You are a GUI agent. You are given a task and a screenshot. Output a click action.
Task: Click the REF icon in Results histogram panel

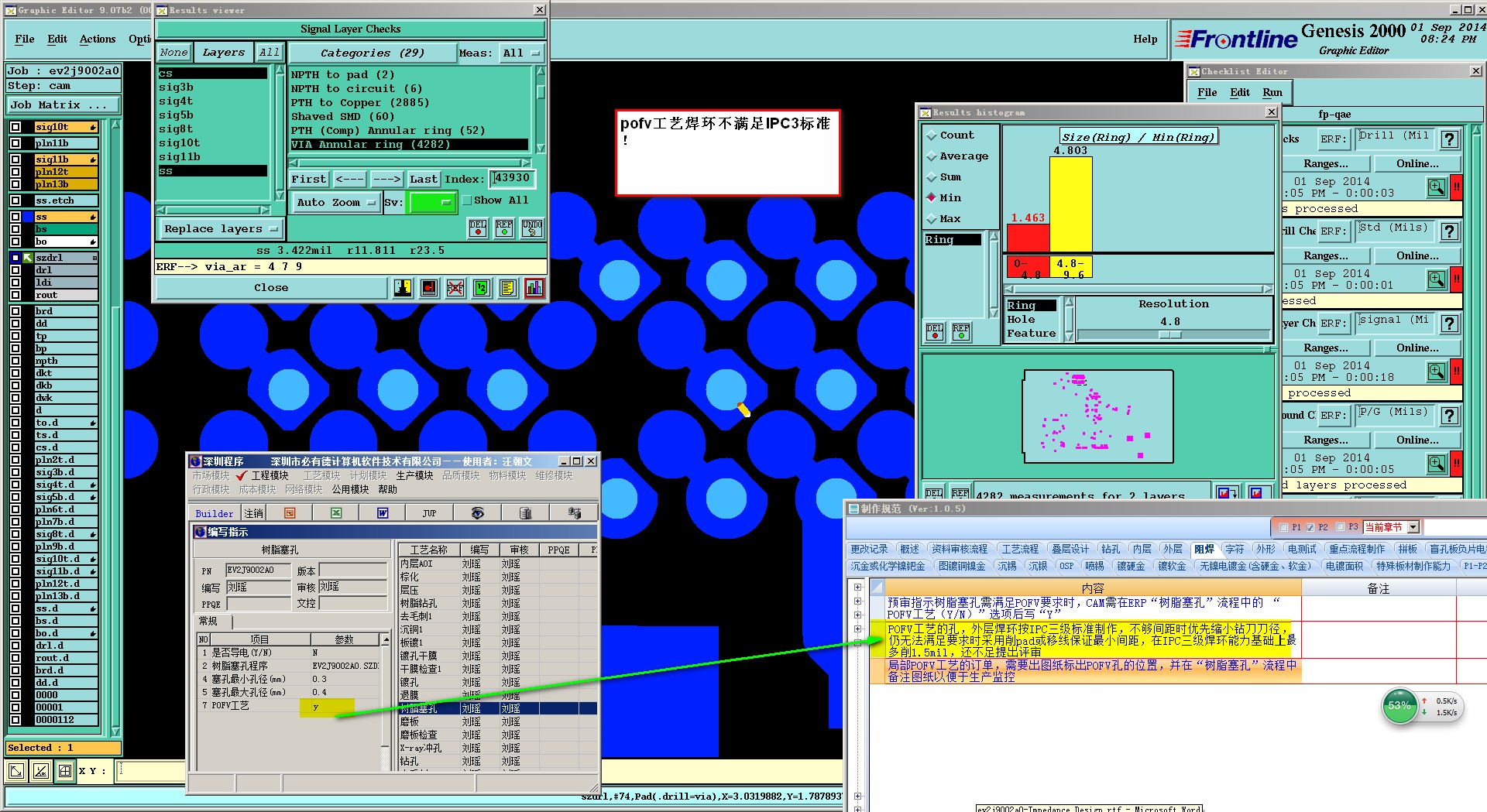click(961, 332)
